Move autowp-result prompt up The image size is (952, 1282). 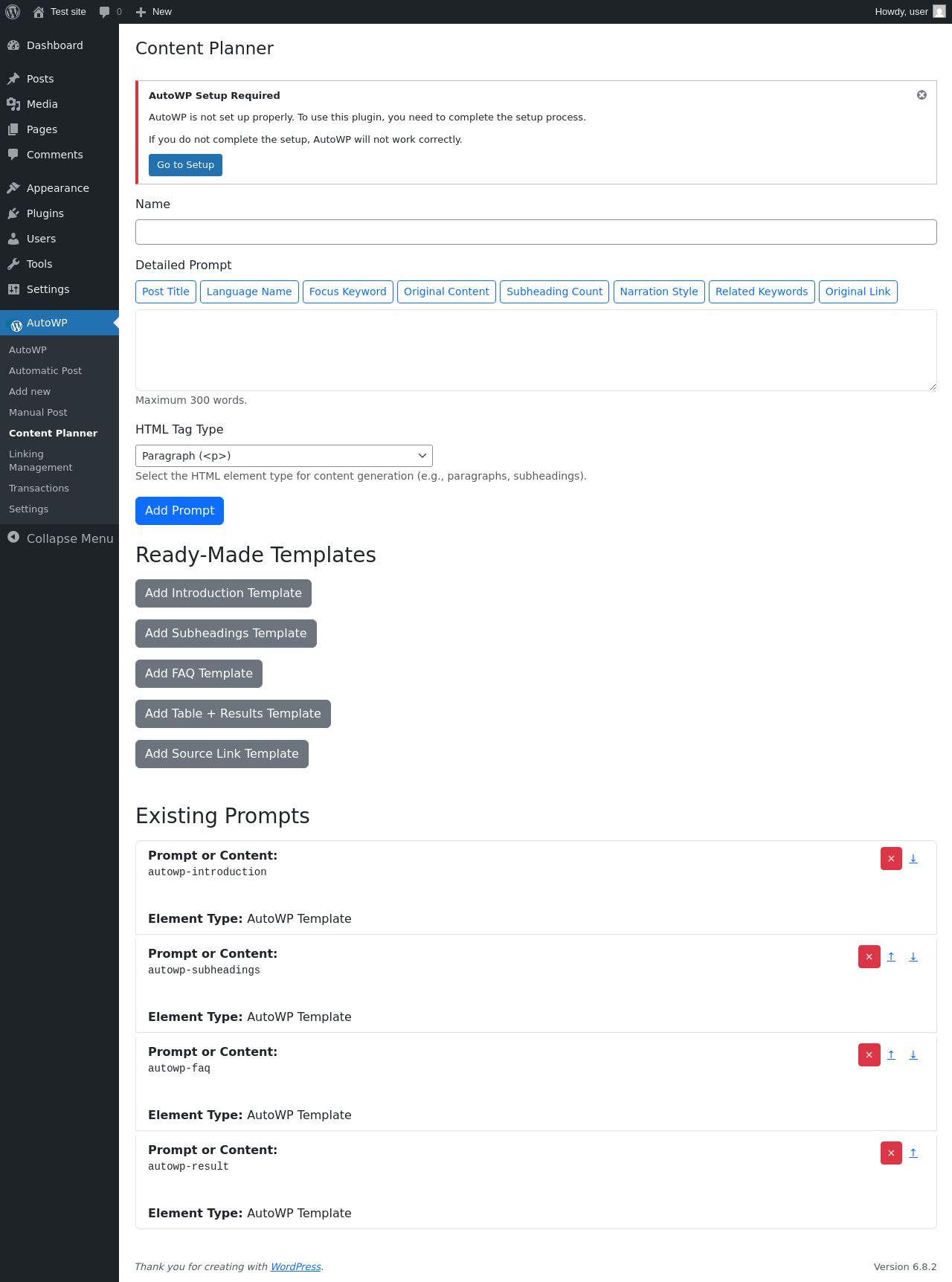pyautogui.click(x=913, y=1153)
